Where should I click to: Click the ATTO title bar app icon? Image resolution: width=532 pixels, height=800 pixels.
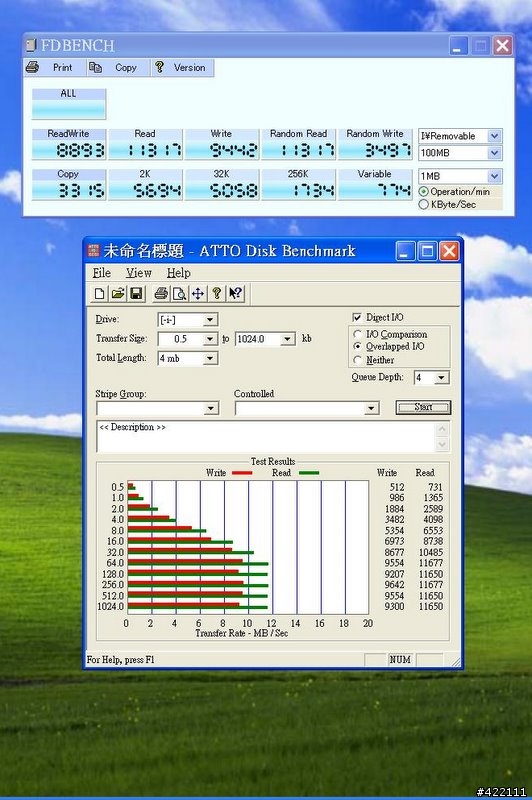(x=93, y=251)
